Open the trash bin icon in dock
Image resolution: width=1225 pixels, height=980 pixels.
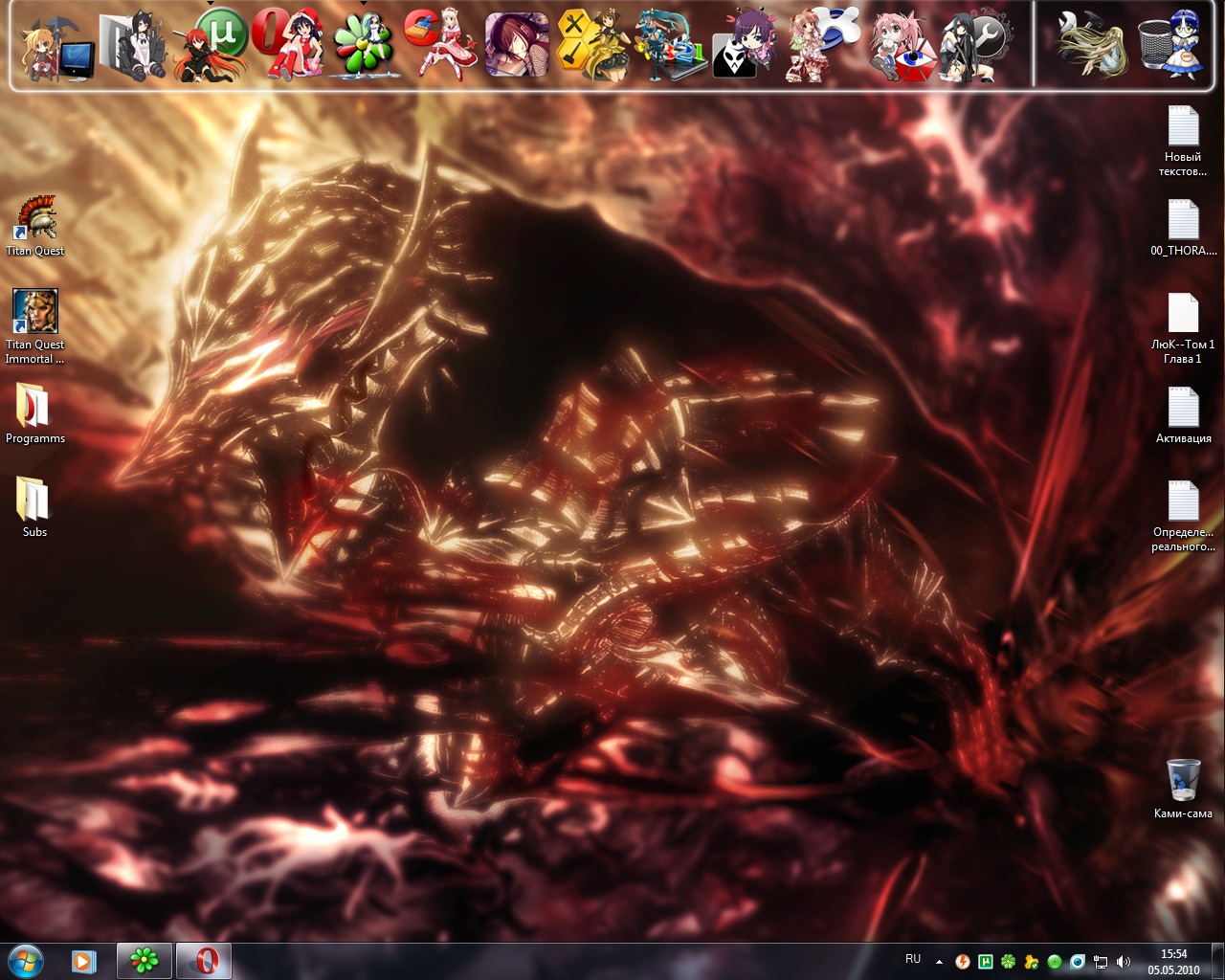(x=1170, y=44)
